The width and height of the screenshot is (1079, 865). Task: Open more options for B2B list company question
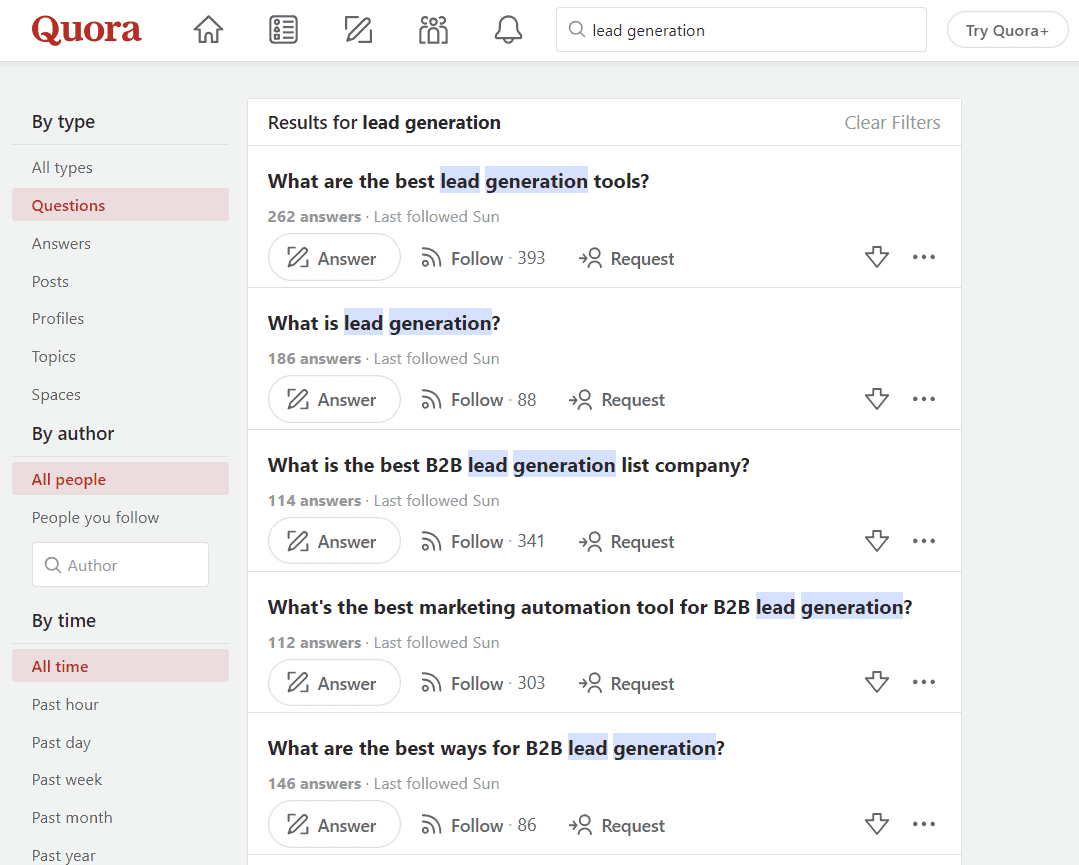(923, 541)
